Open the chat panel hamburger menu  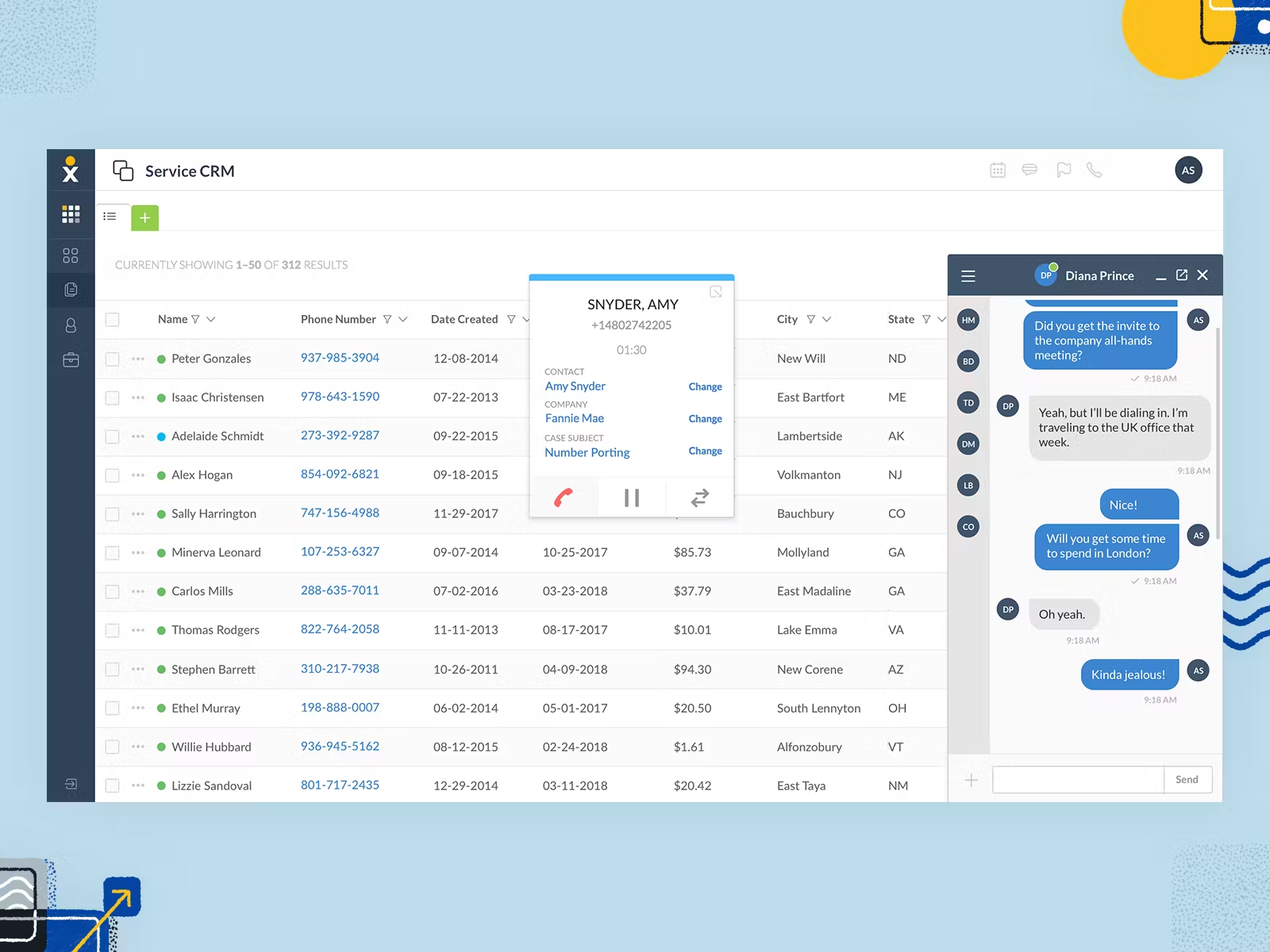[x=968, y=275]
